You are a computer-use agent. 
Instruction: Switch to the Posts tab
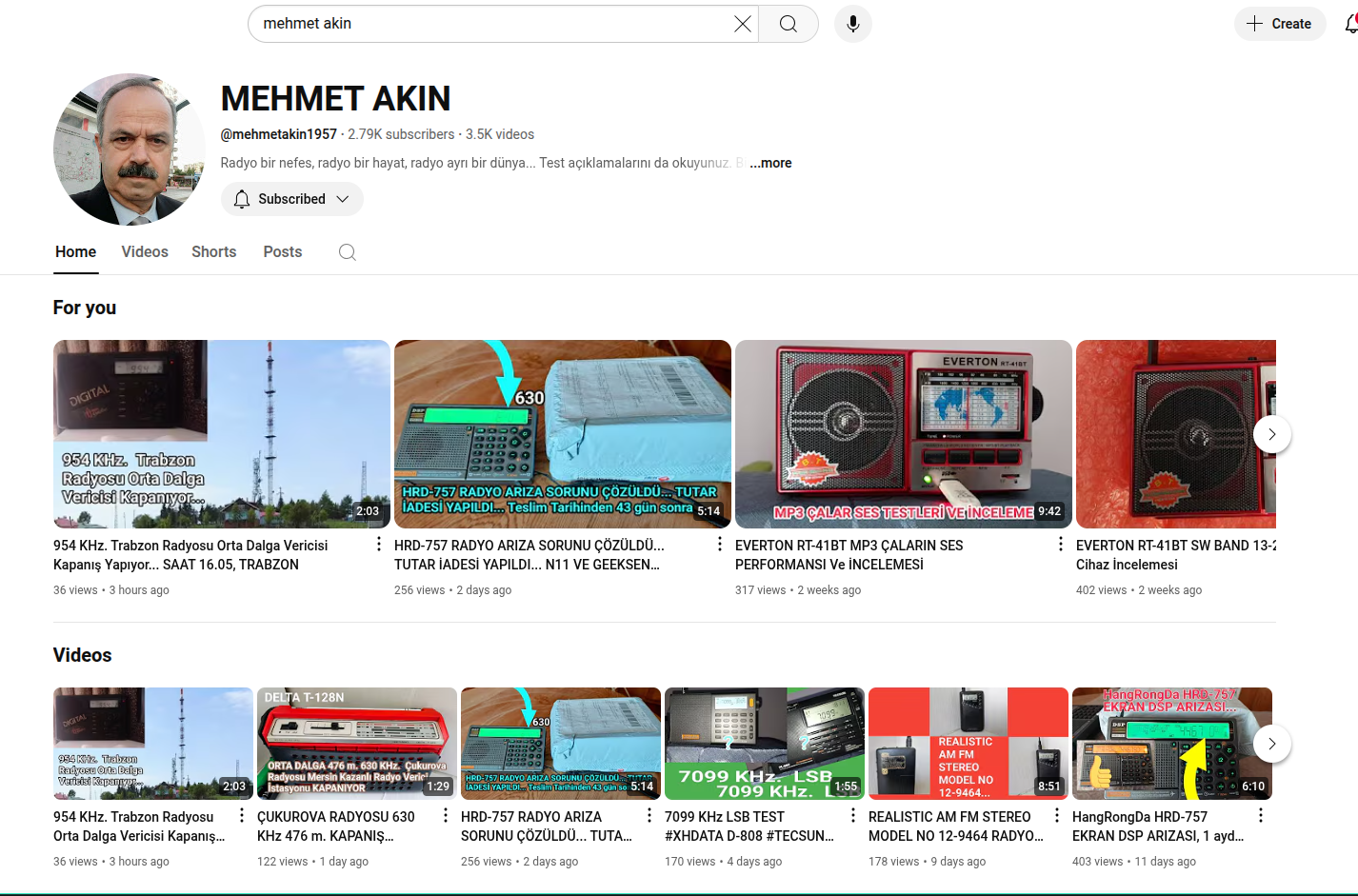point(283,252)
